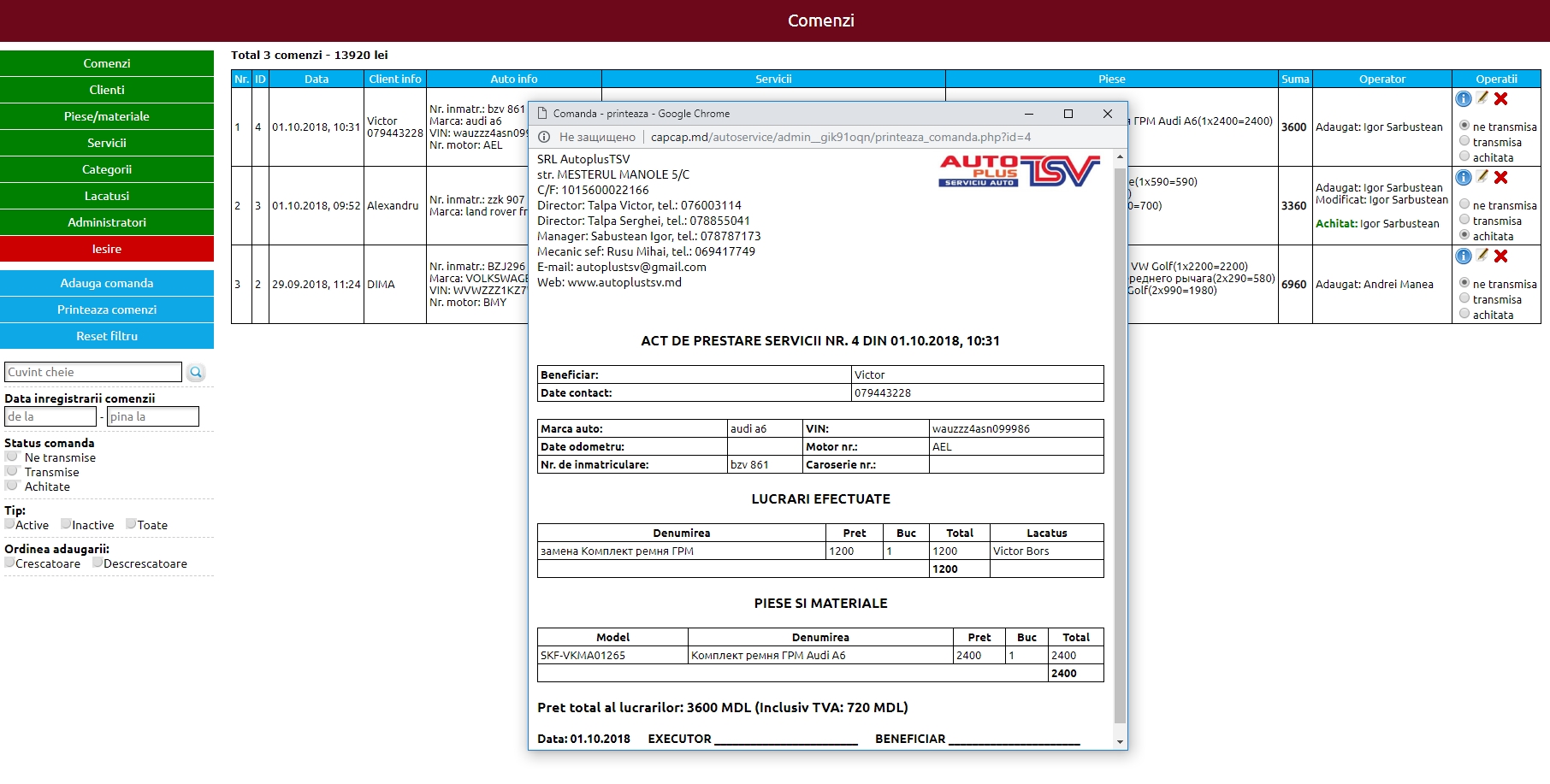1550x784 pixels.
Task: Click the magnifier search icon beside keyword field
Action: [196, 372]
